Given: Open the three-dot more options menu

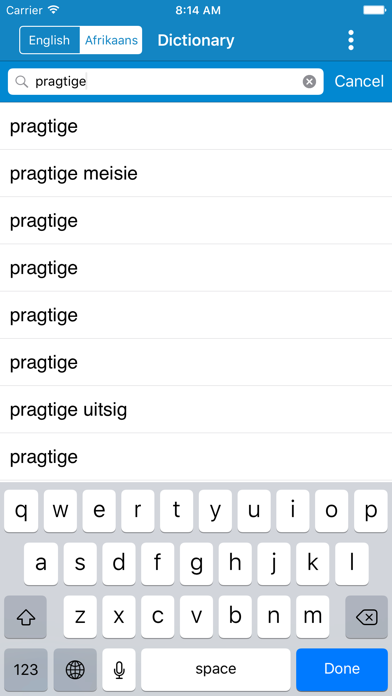Looking at the screenshot, I should click(x=351, y=40).
